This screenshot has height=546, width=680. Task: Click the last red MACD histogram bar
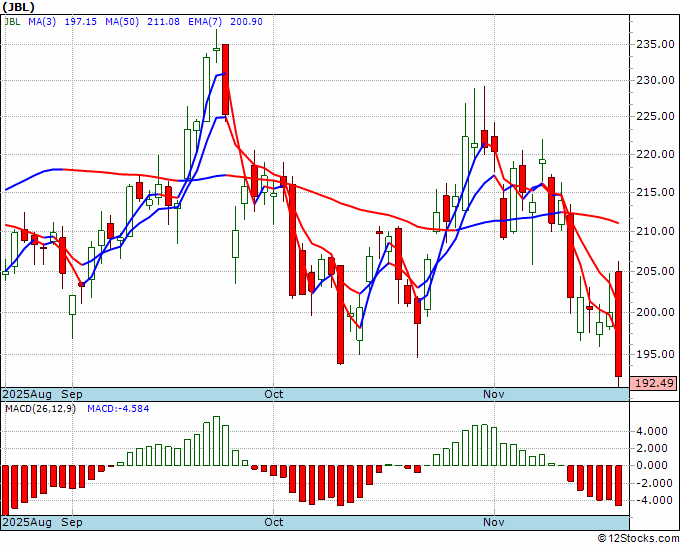[x=618, y=485]
